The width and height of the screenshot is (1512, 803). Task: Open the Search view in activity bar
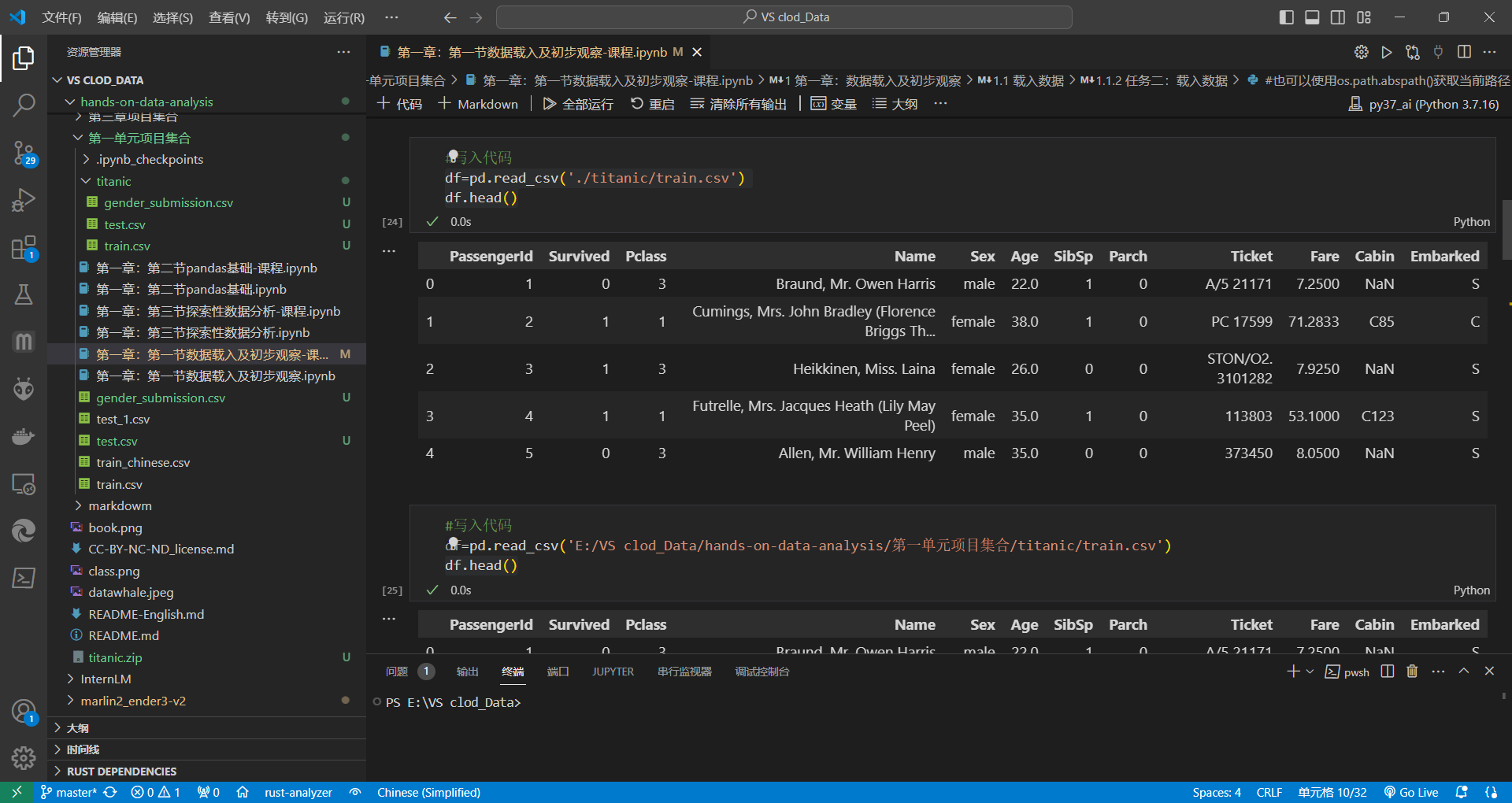coord(24,105)
